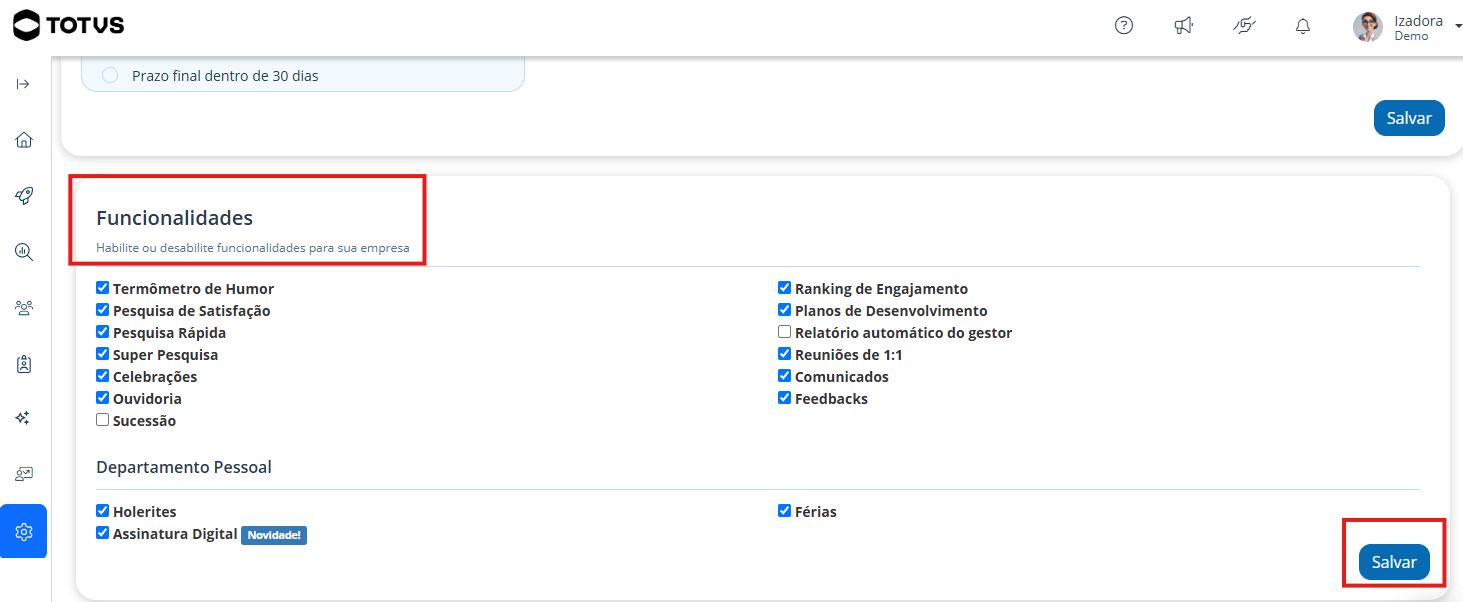Open the settings gear icon in sidebar
Viewport: 1463px width, 602px height.
(x=24, y=531)
